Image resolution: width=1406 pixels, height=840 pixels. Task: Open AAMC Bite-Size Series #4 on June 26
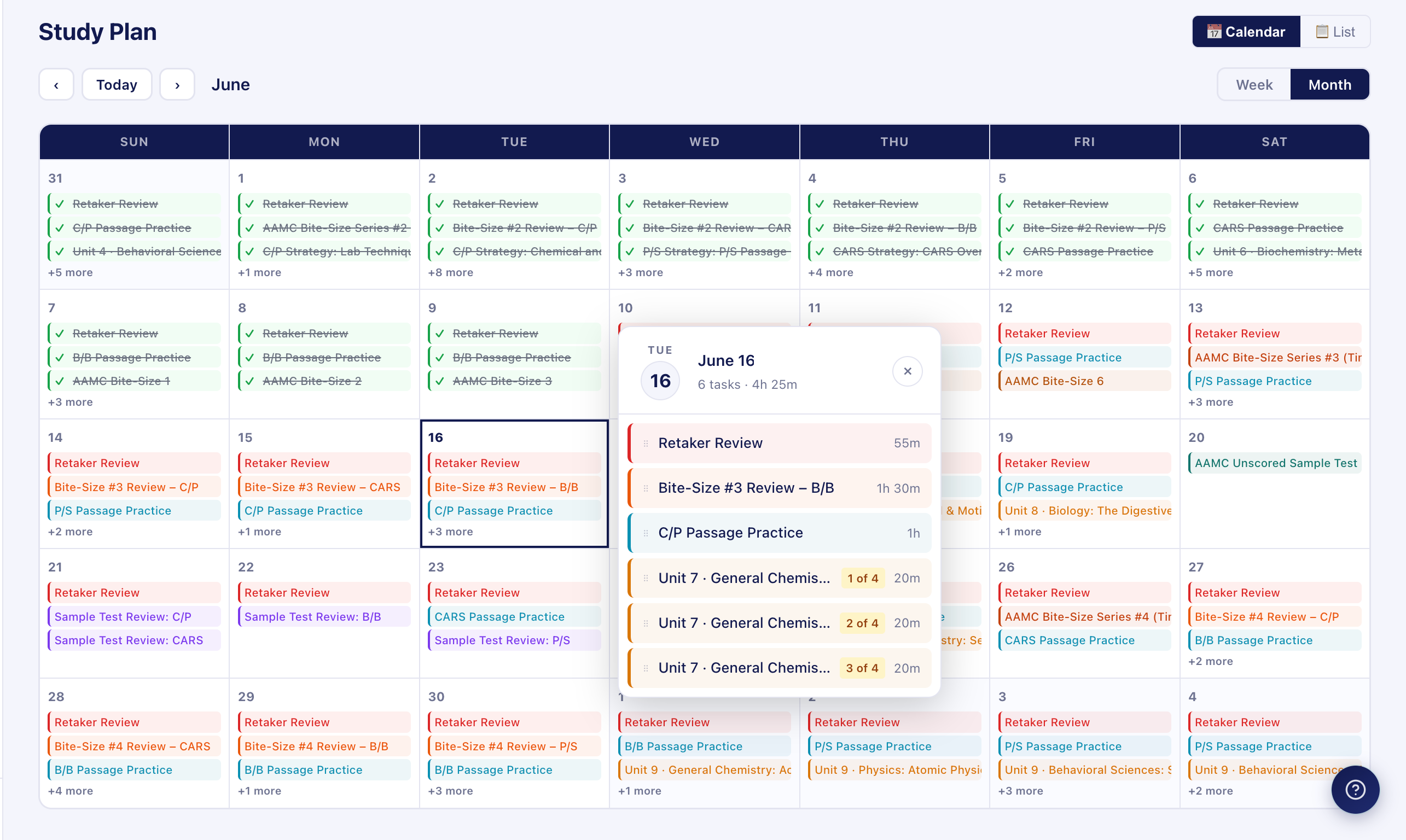tap(1085, 616)
